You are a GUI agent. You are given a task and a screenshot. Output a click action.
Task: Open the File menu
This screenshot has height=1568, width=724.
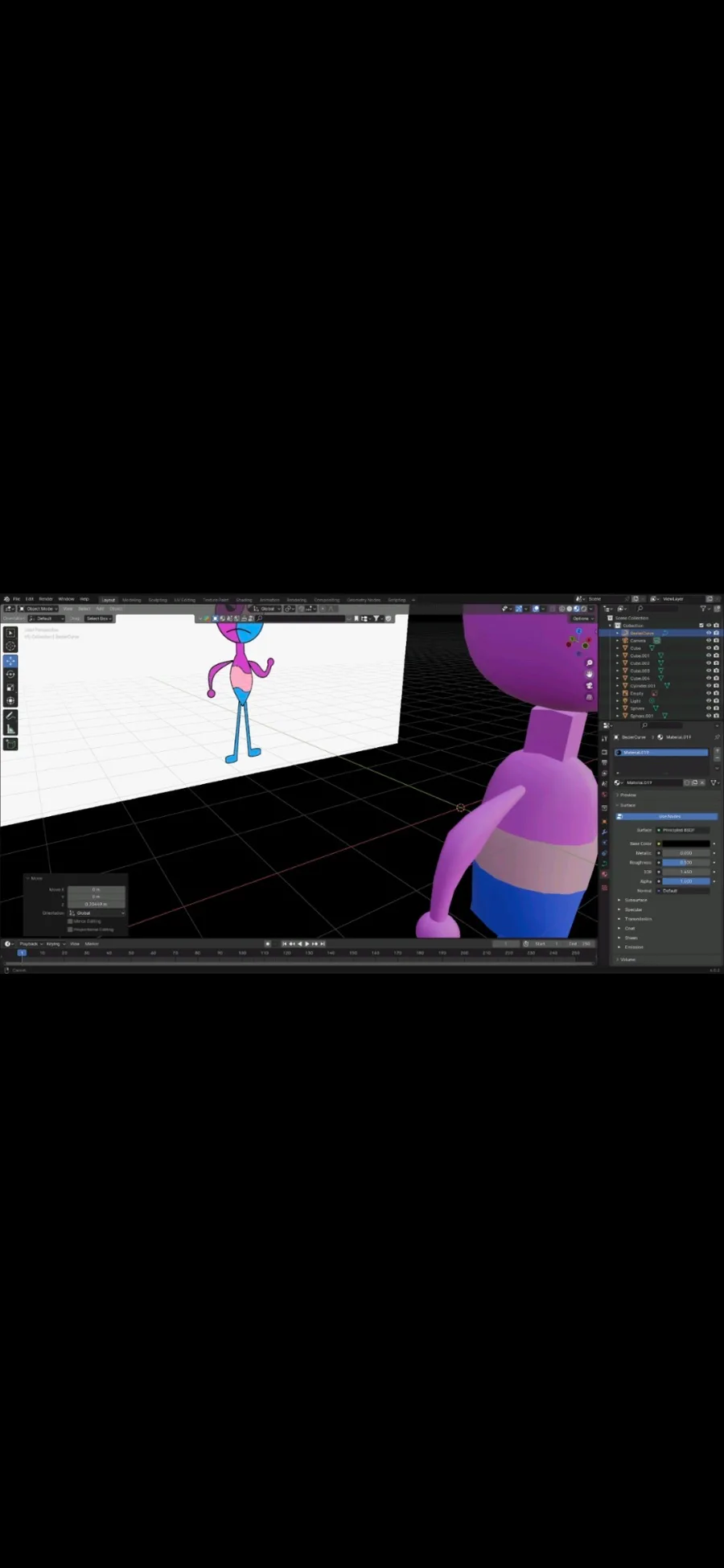pyautogui.click(x=16, y=599)
